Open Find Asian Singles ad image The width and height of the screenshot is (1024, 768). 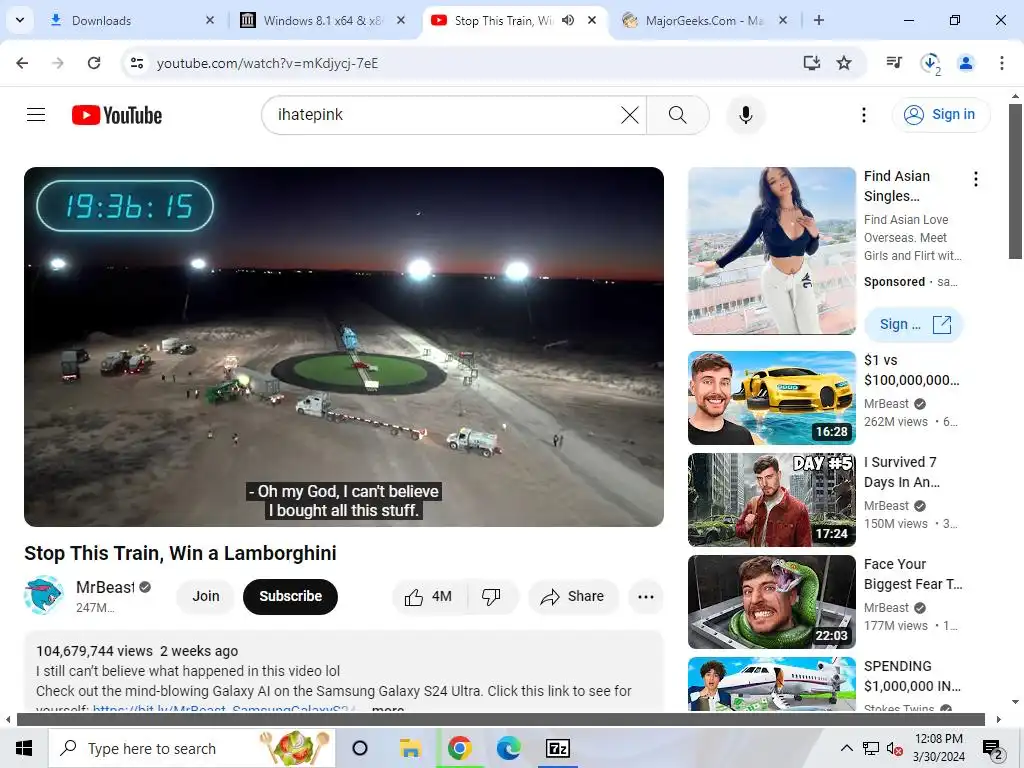click(772, 251)
